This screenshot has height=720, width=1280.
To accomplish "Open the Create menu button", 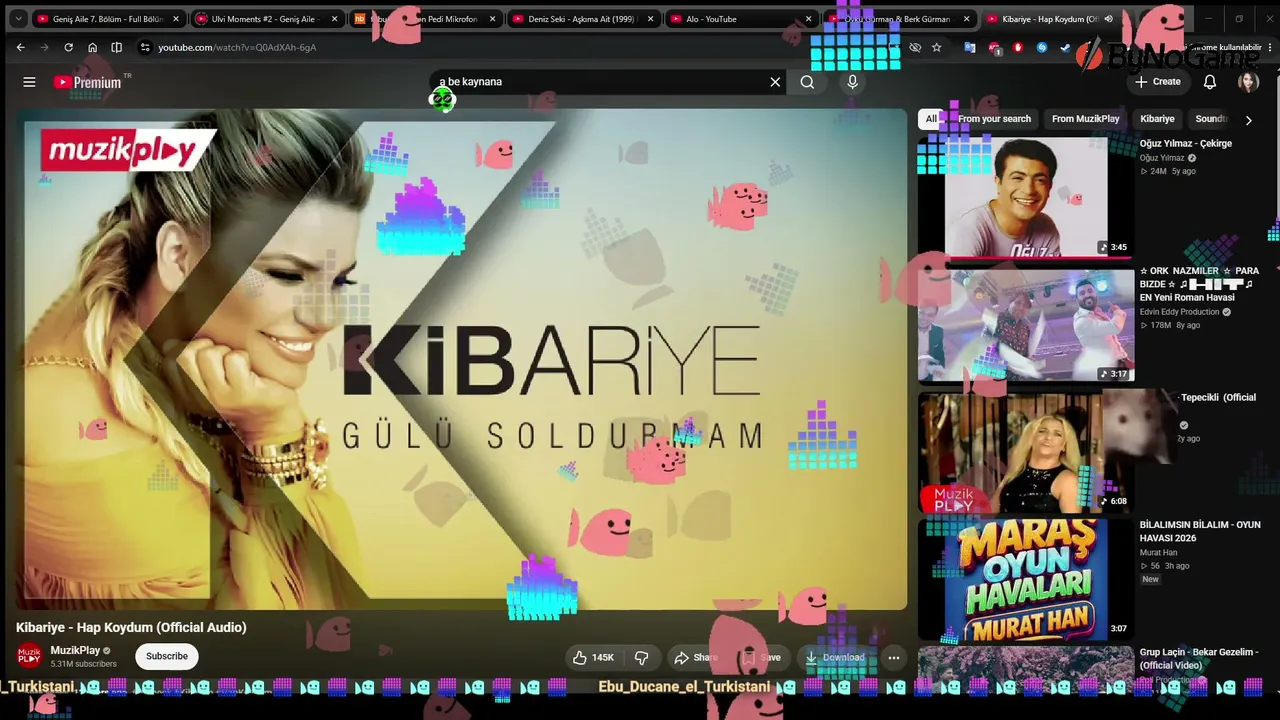I will click(1158, 82).
